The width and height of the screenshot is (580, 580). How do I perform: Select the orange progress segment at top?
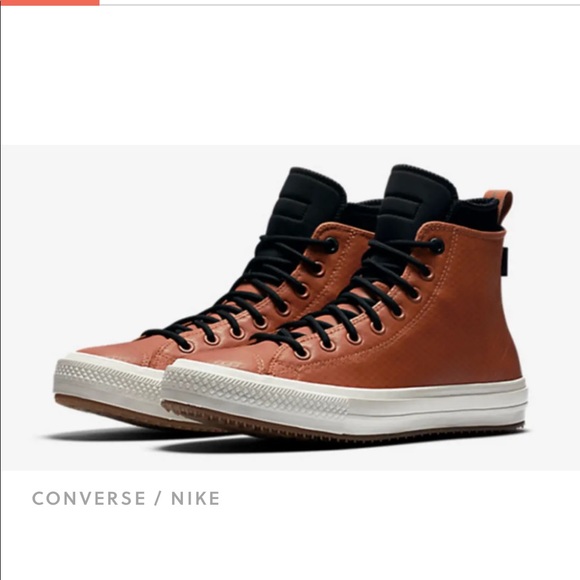point(50,2)
